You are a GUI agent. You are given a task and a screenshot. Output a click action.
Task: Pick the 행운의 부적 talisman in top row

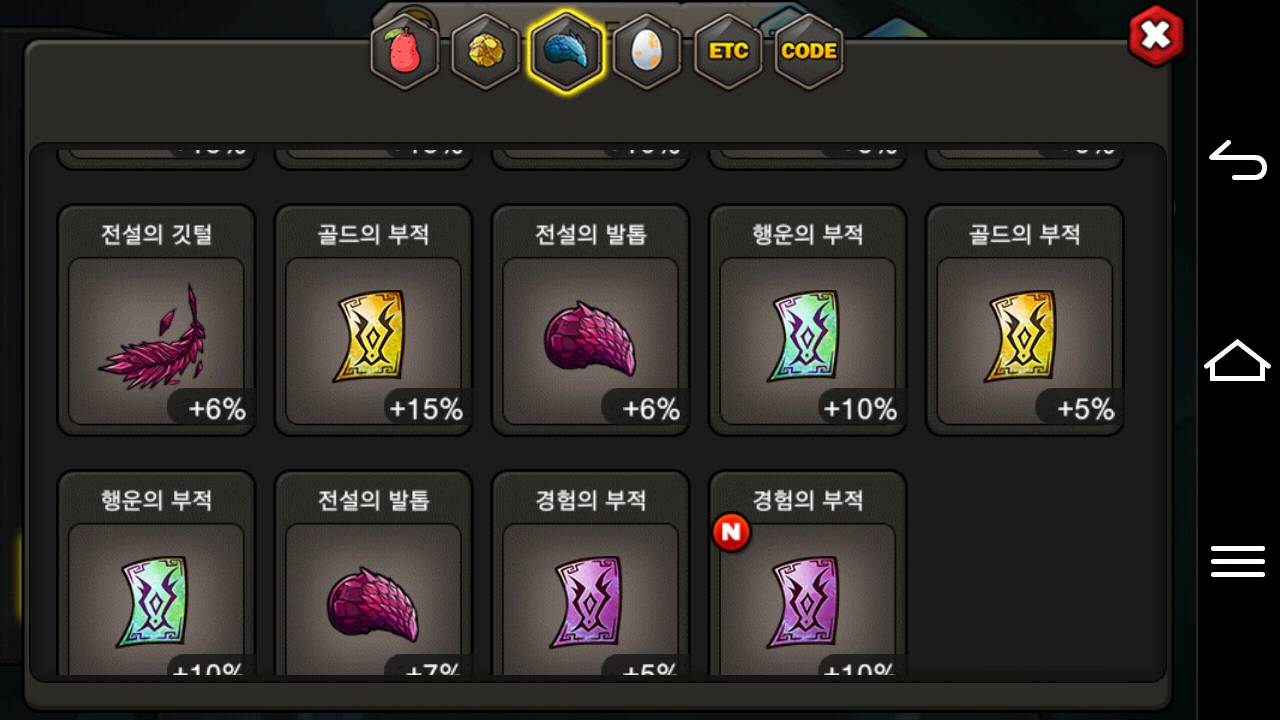point(807,320)
